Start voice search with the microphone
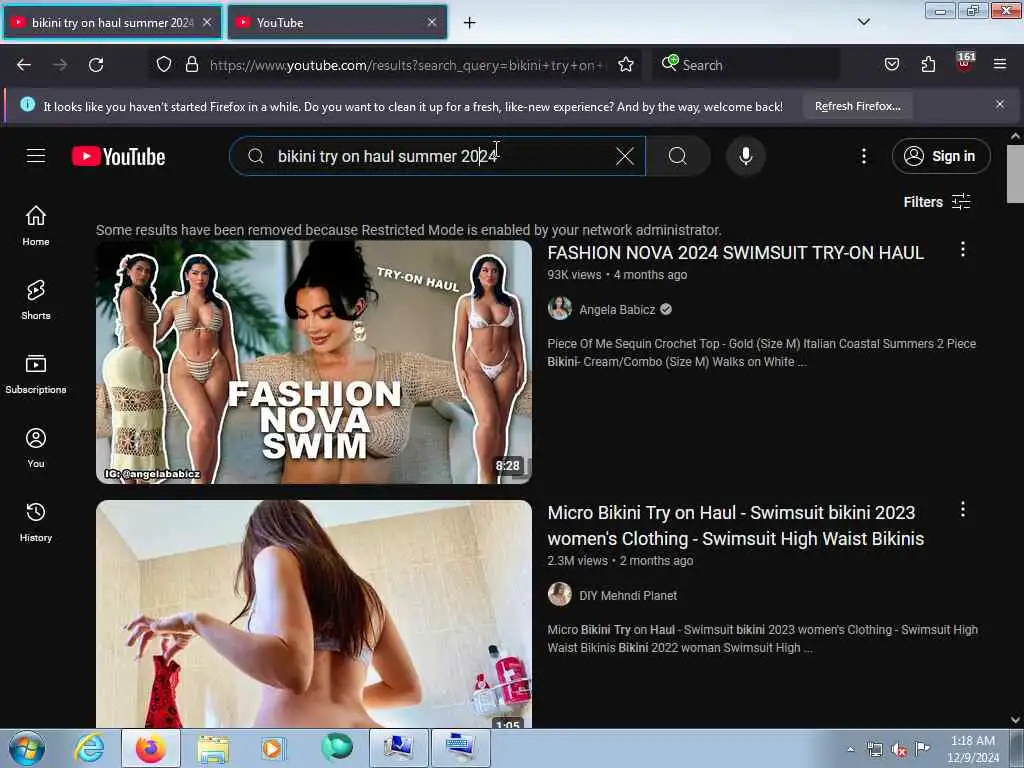This screenshot has height=768, width=1024. point(745,156)
